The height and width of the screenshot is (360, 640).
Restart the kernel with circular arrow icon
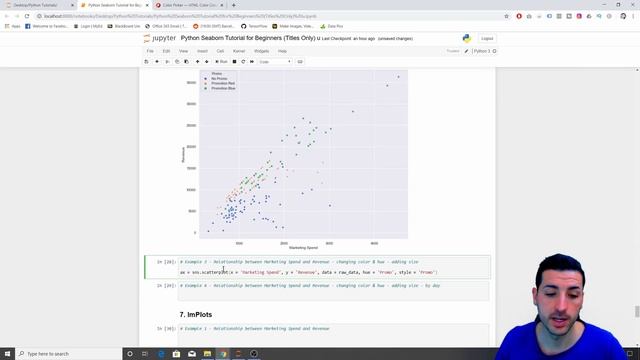(x=243, y=62)
